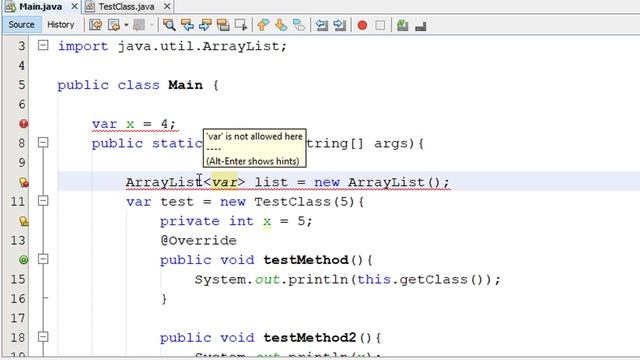Close the Main.java tab
Image resolution: width=640 pixels, height=360 pixels.
tap(74, 7)
